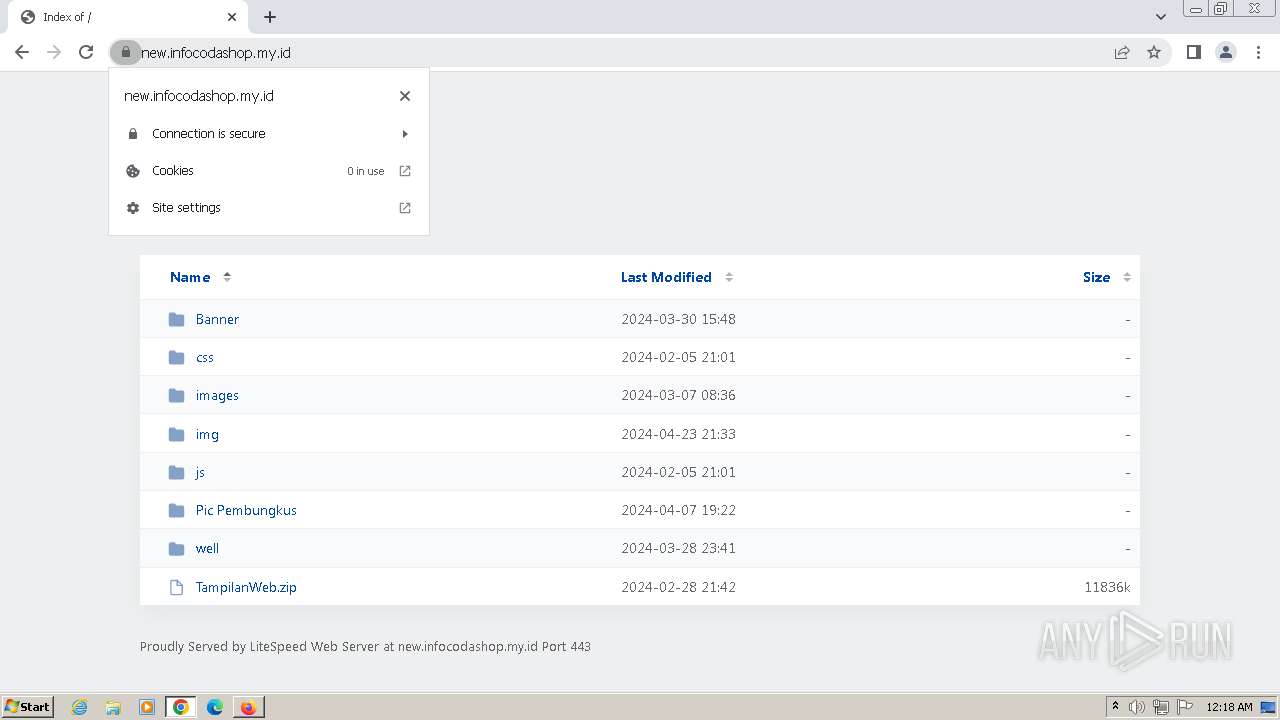Go back to the previous page

pyautogui.click(x=22, y=52)
